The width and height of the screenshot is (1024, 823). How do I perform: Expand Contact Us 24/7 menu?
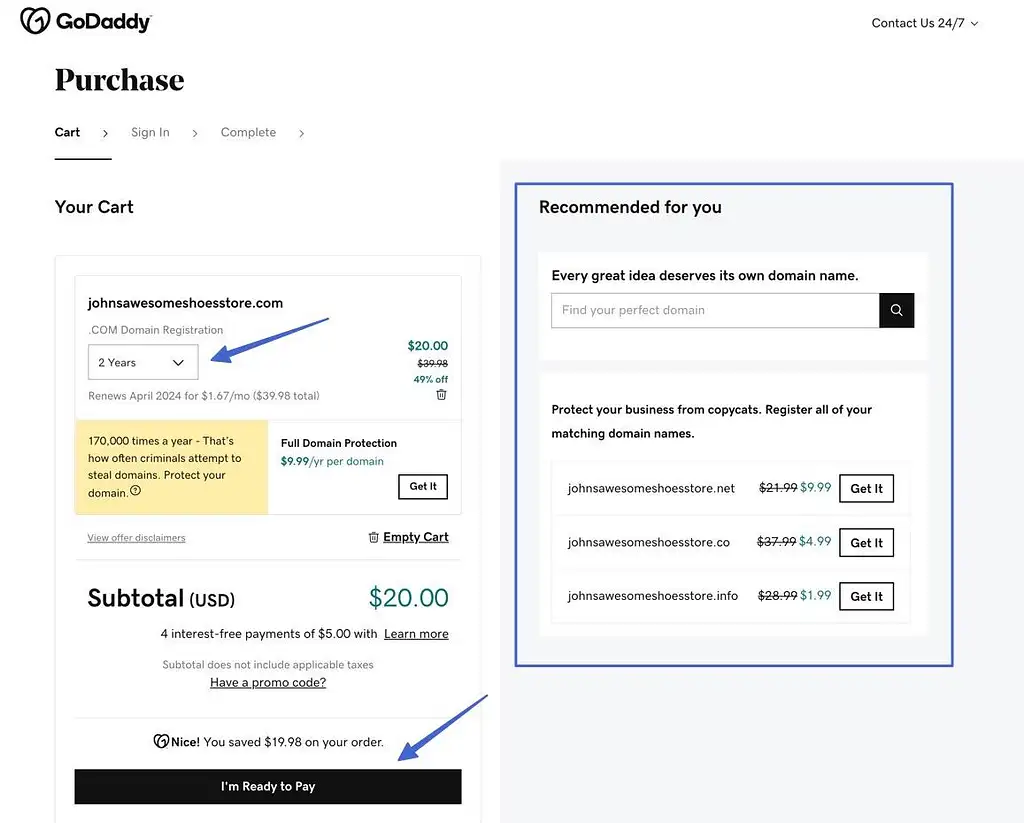tap(924, 23)
